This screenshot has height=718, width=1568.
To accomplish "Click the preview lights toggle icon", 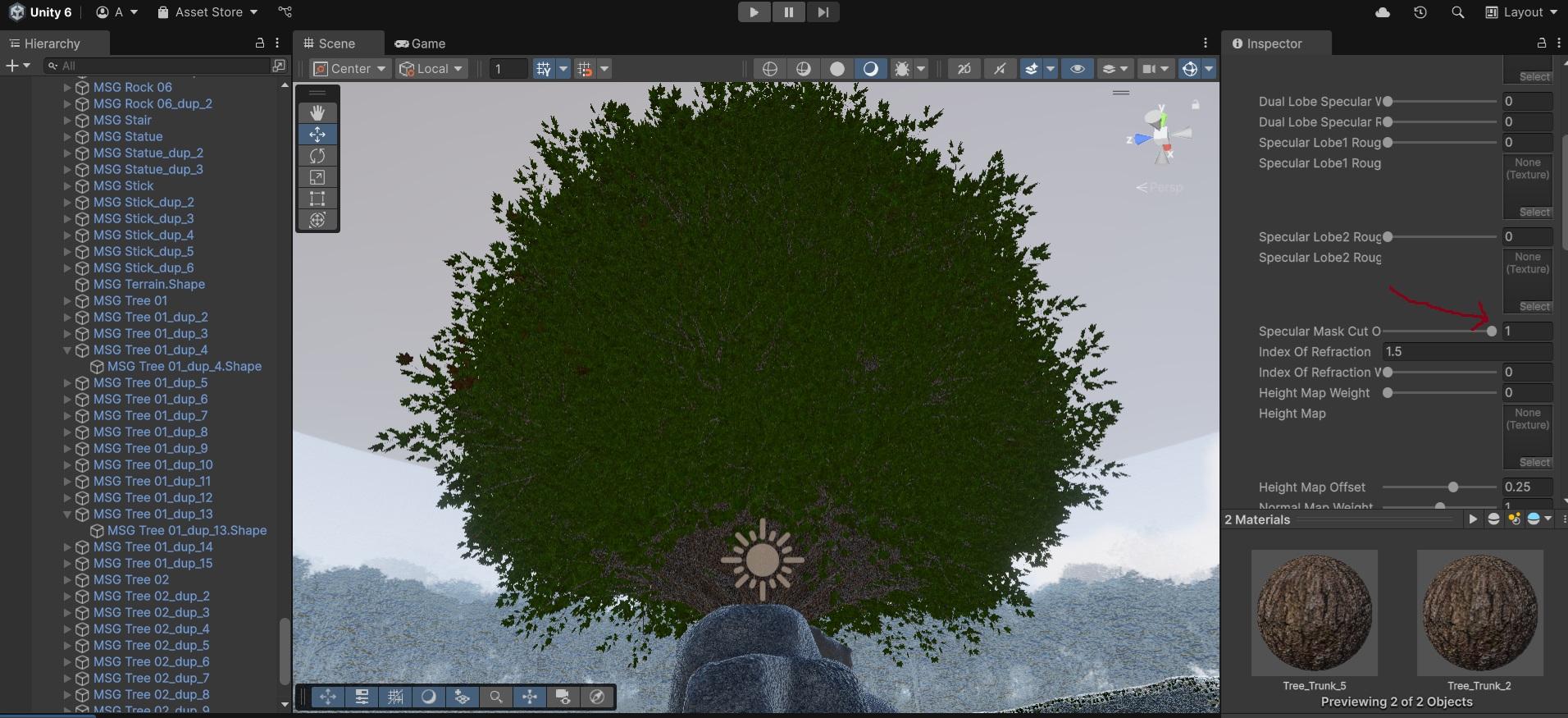I will pyautogui.click(x=1514, y=519).
